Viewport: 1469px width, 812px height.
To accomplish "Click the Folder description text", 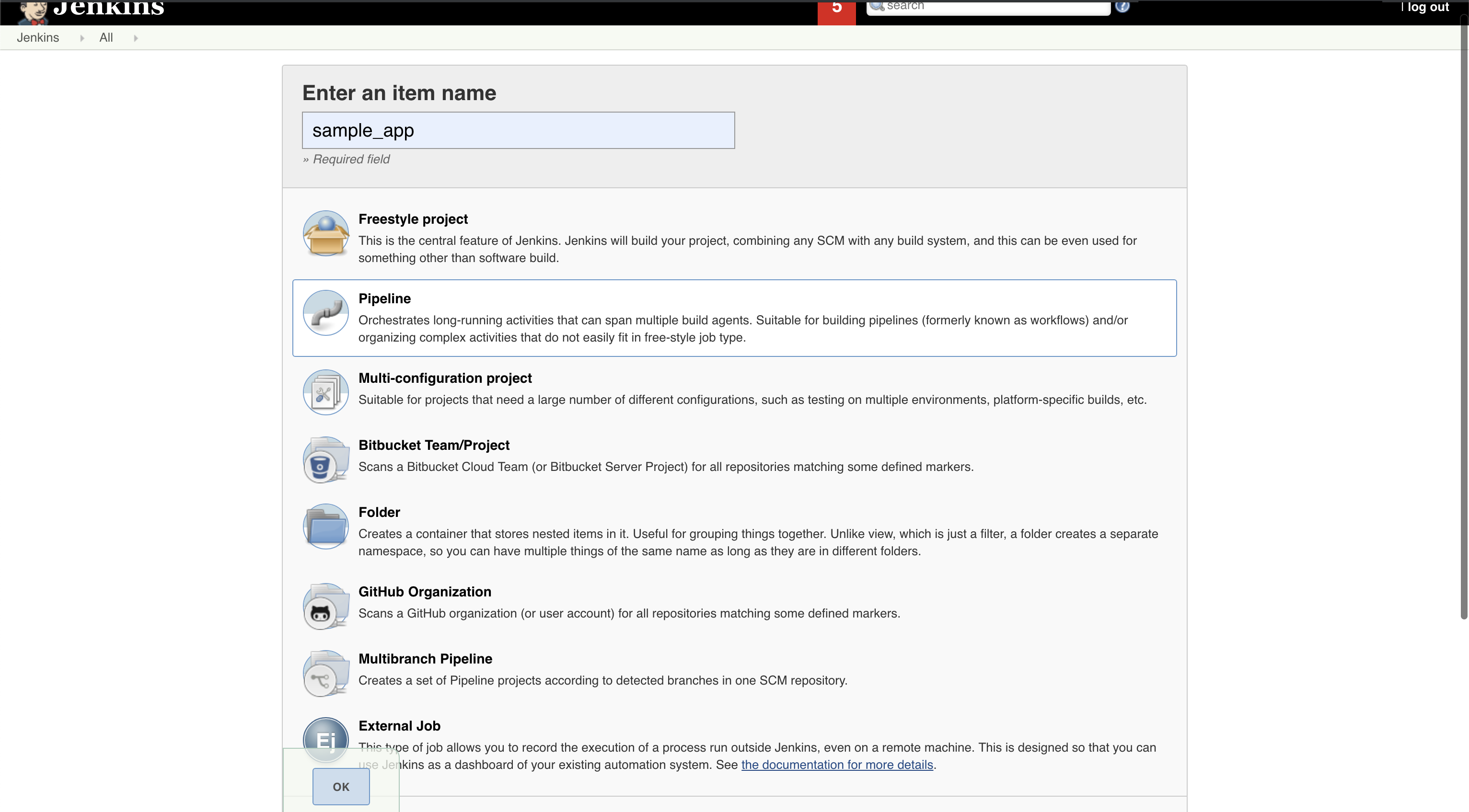I will [x=758, y=542].
